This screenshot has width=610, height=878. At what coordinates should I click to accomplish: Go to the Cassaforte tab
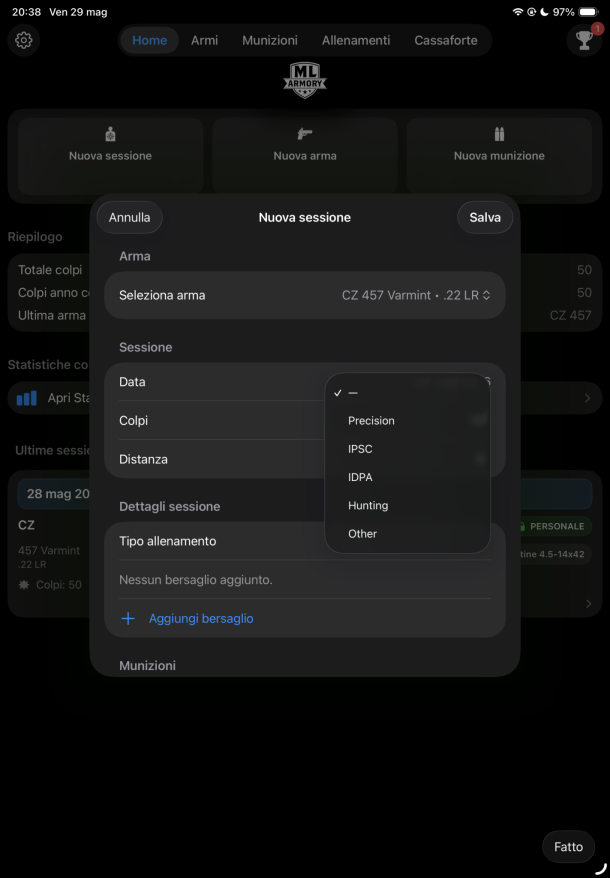click(446, 40)
